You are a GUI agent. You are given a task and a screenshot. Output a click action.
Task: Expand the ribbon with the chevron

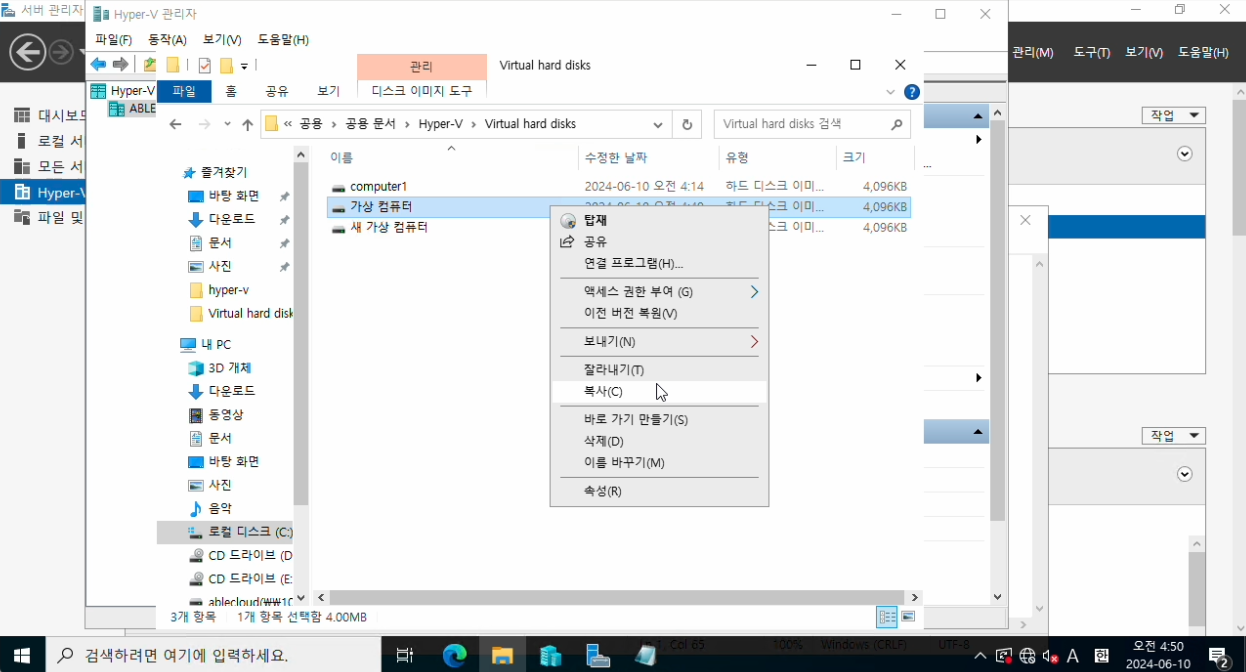click(x=891, y=92)
